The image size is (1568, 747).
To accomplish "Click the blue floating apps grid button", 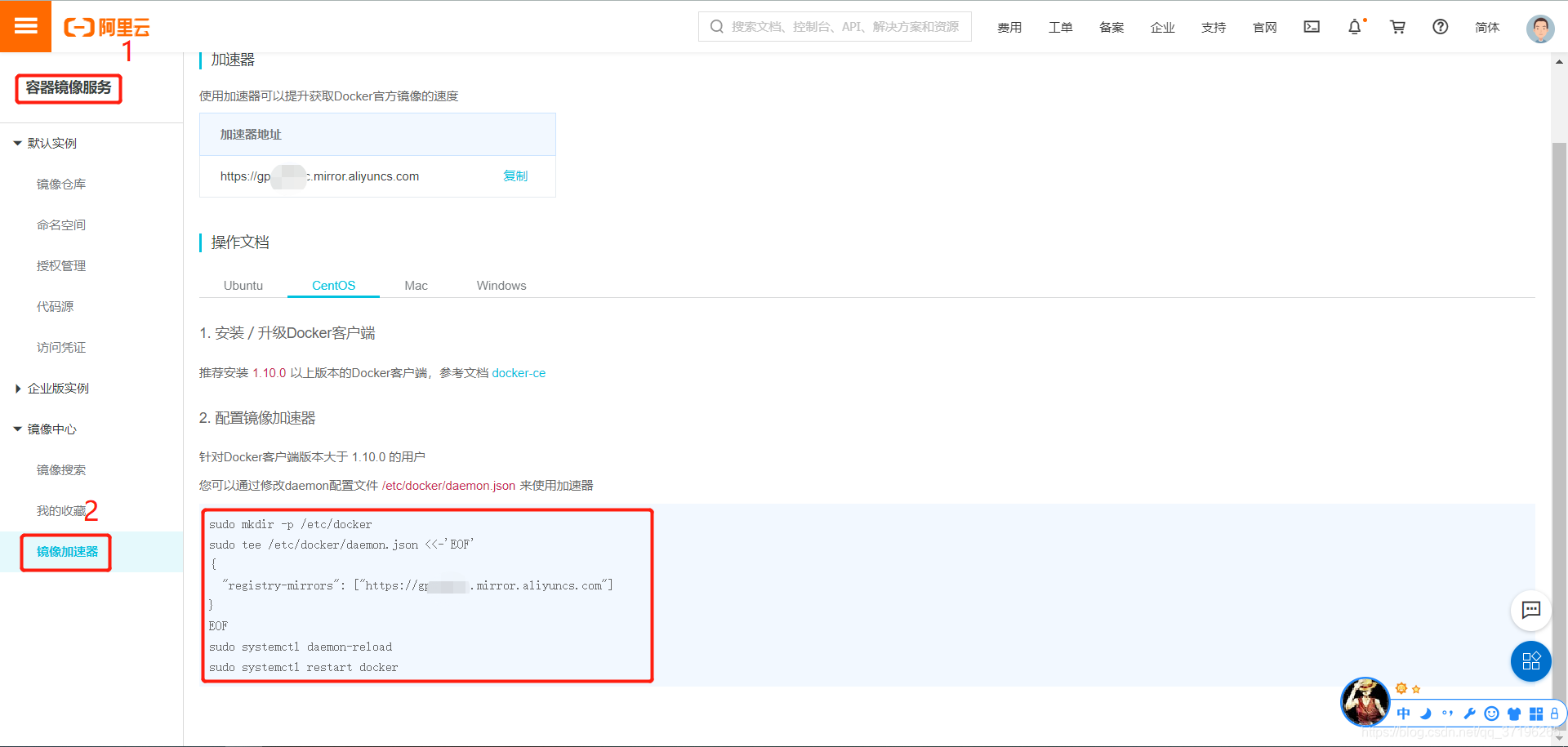I will 1531,661.
